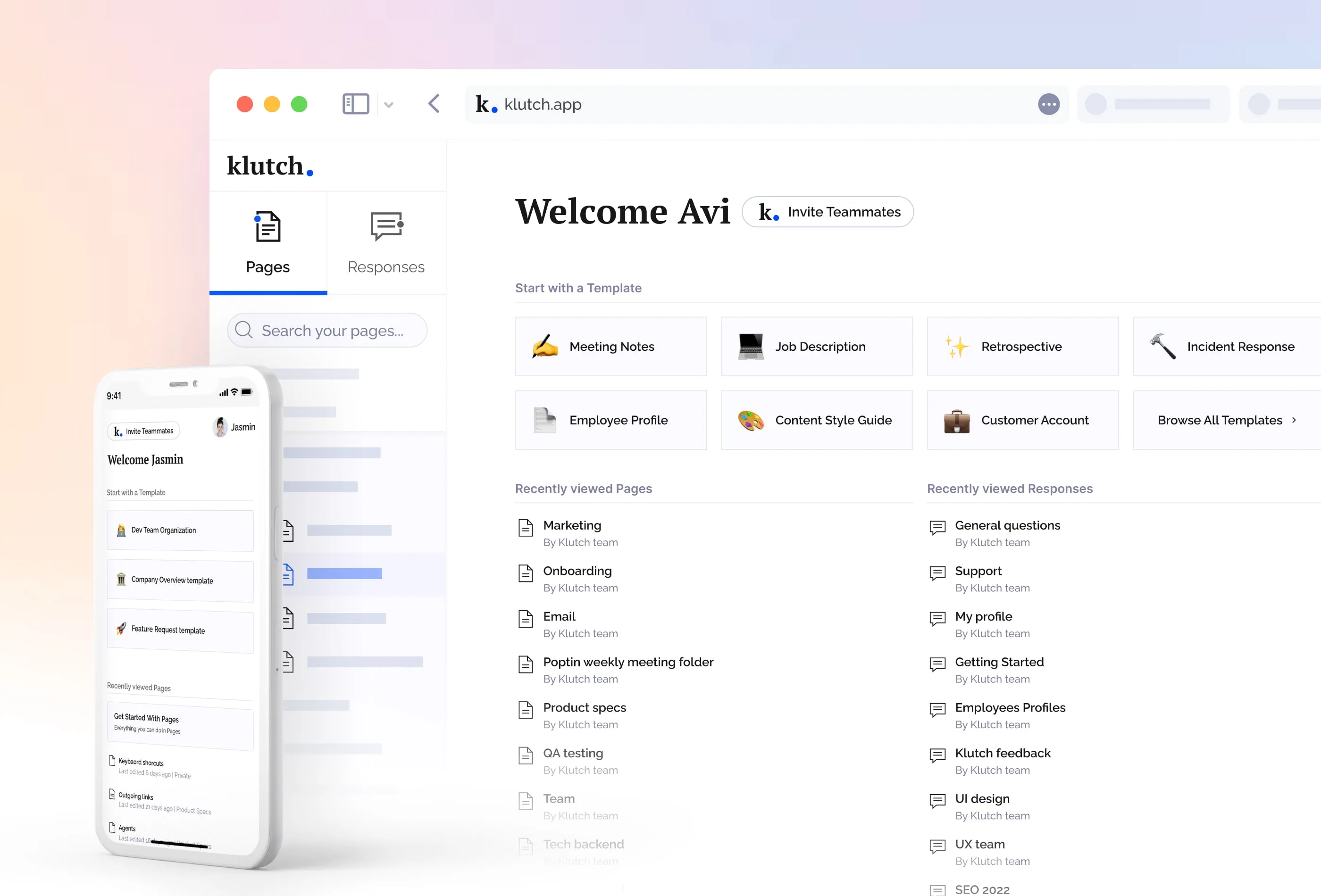Click the rocket icon on Feature Request template
The image size is (1321, 896).
click(121, 629)
